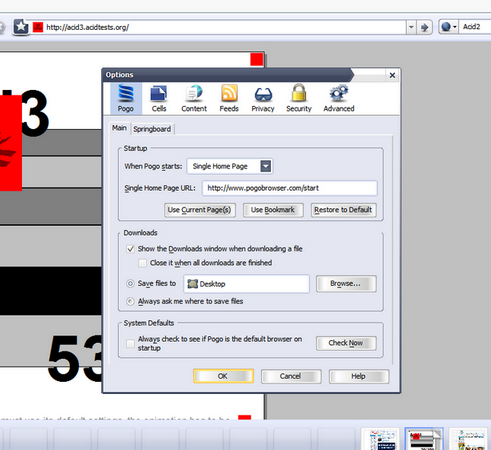Open the Cells options category
The height and width of the screenshot is (450, 491).
point(159,99)
